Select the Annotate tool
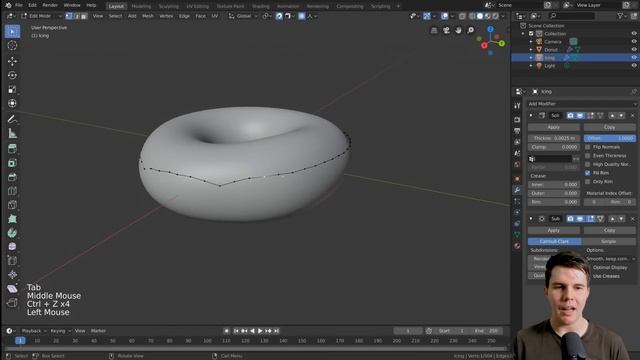Image resolution: width=640 pixels, height=360 pixels. click(12, 119)
